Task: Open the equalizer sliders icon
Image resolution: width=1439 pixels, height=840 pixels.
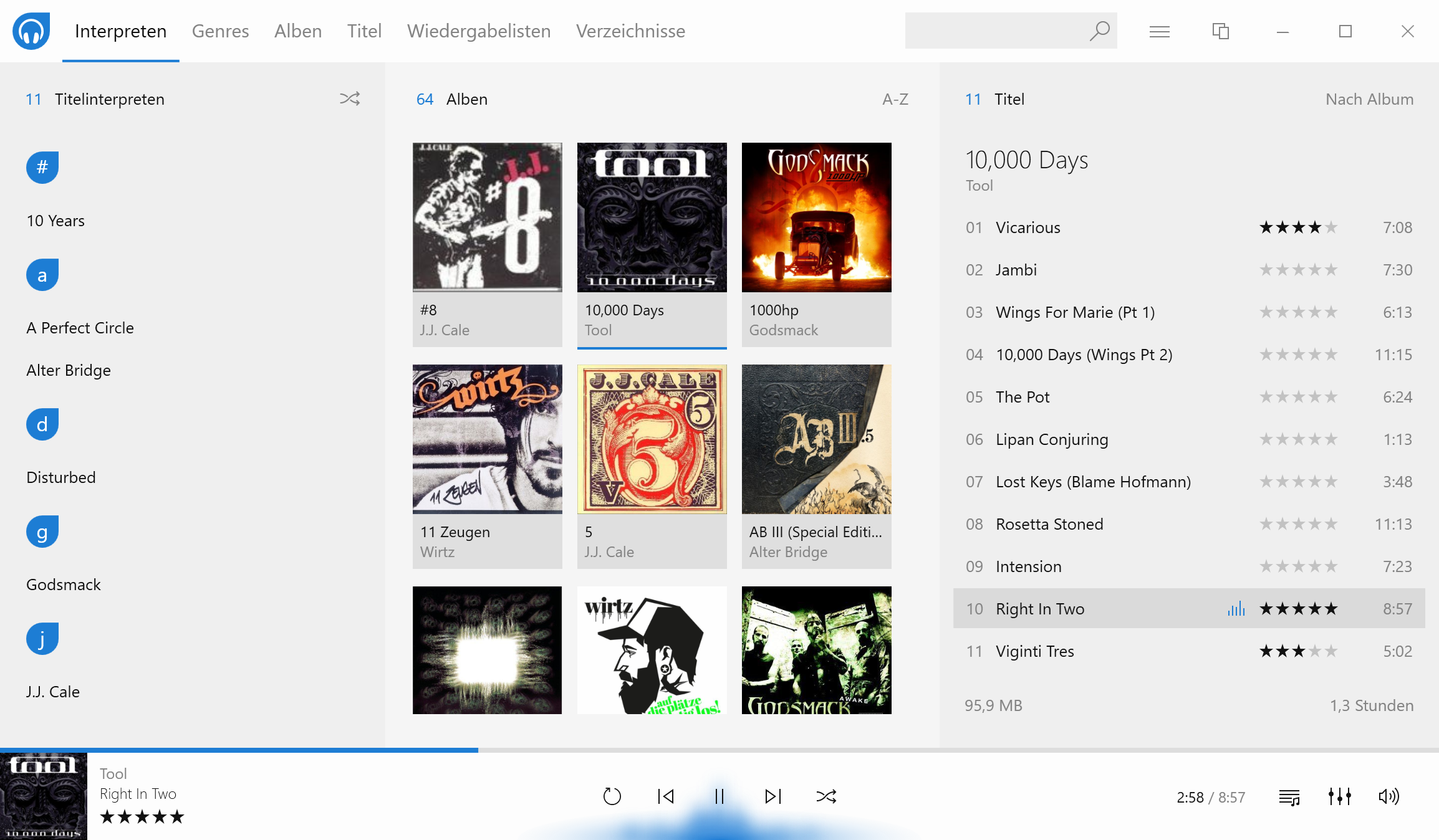Action: 1339,796
